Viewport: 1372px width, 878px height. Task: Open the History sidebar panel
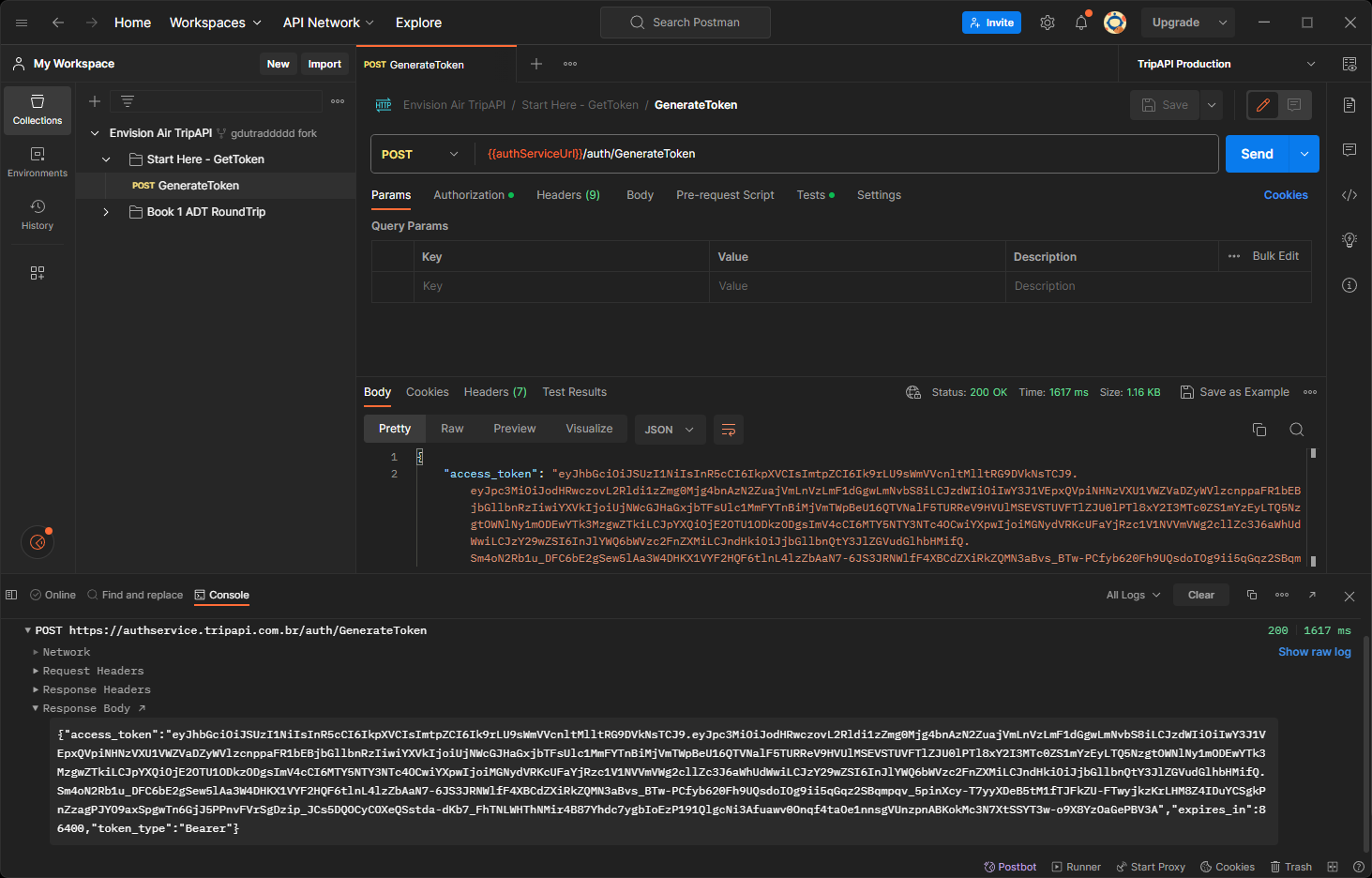pyautogui.click(x=38, y=215)
